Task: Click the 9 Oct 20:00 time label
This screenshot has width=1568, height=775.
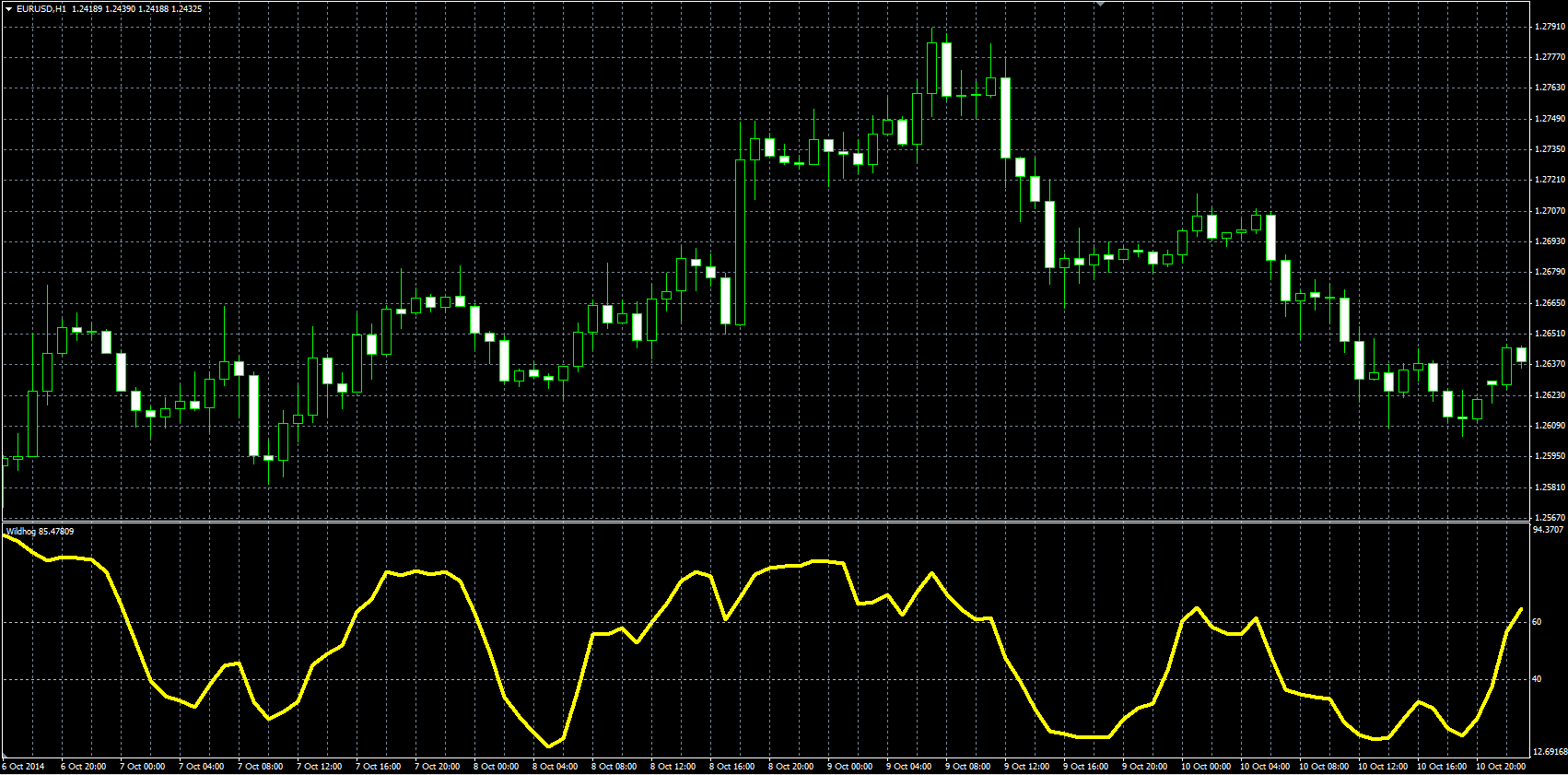Action: [x=1144, y=767]
